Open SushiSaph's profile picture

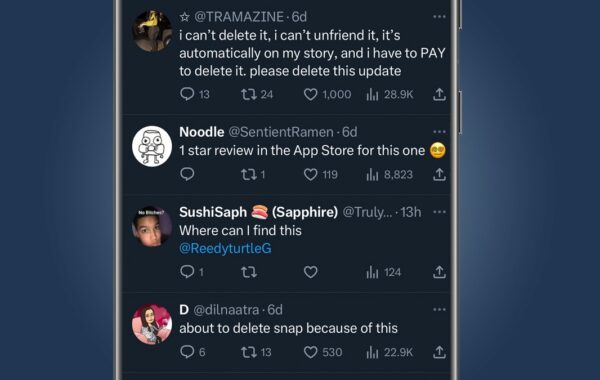[x=152, y=227]
